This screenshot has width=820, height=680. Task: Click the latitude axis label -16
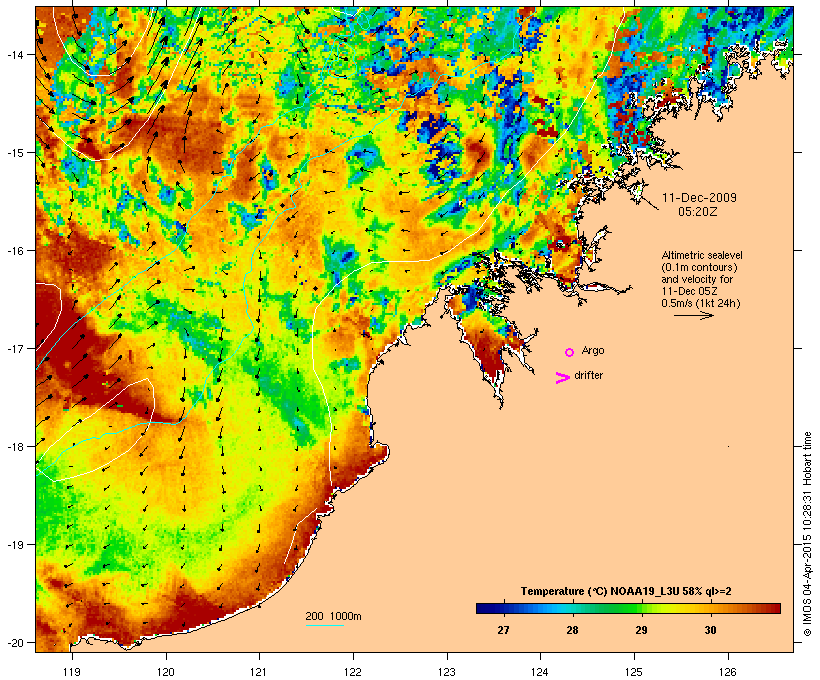[14, 251]
